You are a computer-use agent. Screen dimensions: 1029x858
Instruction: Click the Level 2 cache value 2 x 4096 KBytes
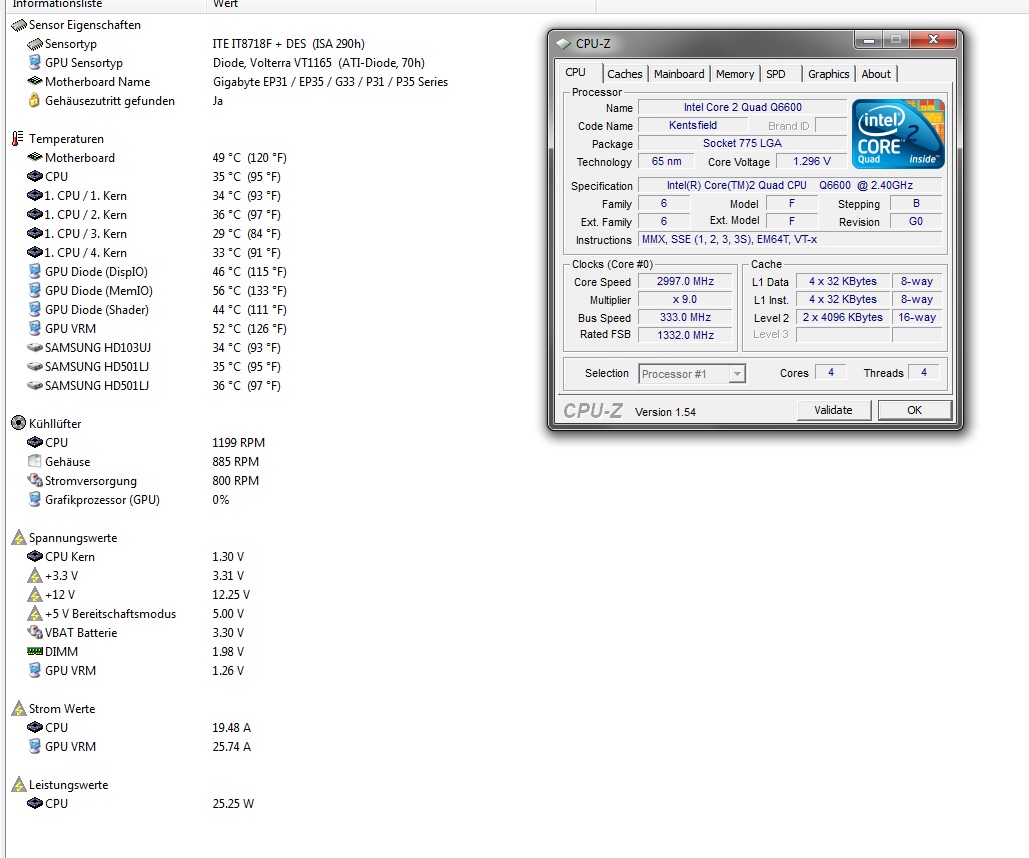843,317
